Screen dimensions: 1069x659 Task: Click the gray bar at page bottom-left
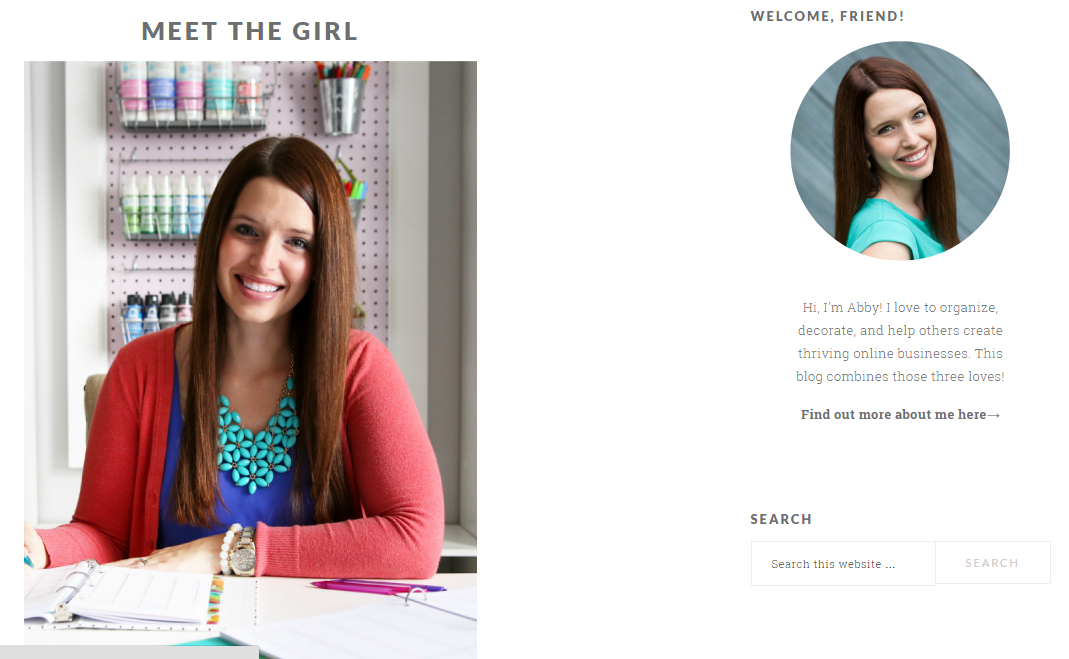[x=130, y=652]
